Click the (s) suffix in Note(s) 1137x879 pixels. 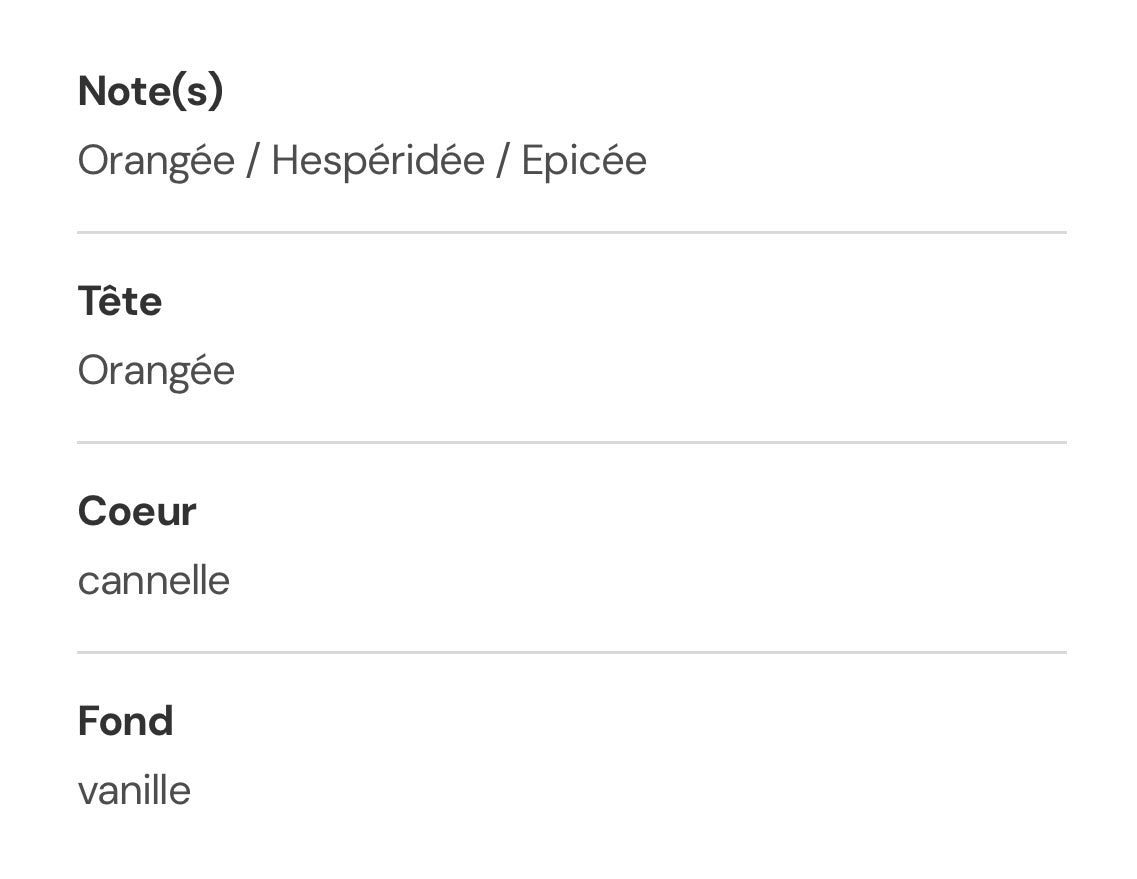click(x=198, y=91)
